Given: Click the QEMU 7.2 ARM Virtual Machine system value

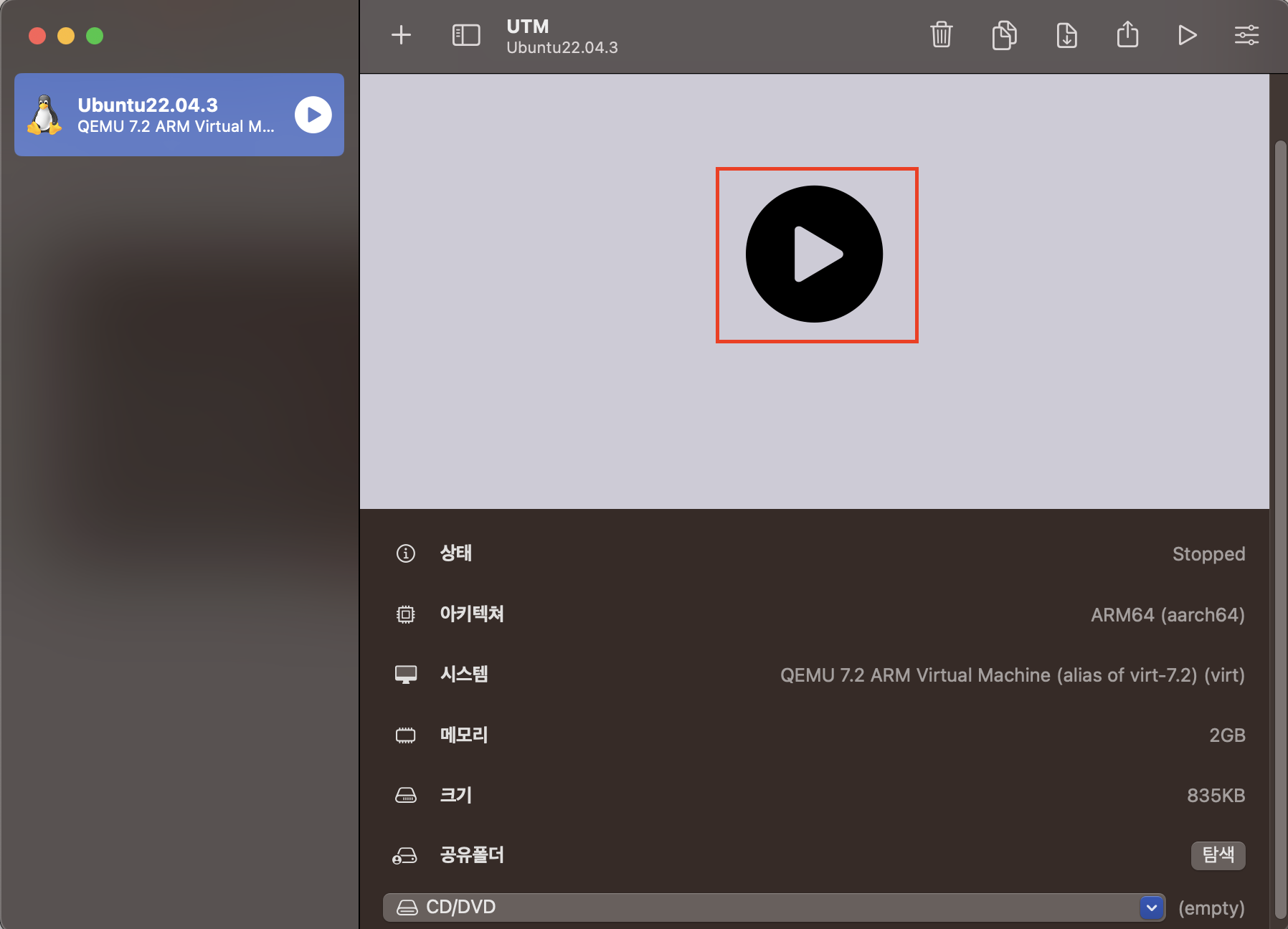Looking at the screenshot, I should [1012, 675].
